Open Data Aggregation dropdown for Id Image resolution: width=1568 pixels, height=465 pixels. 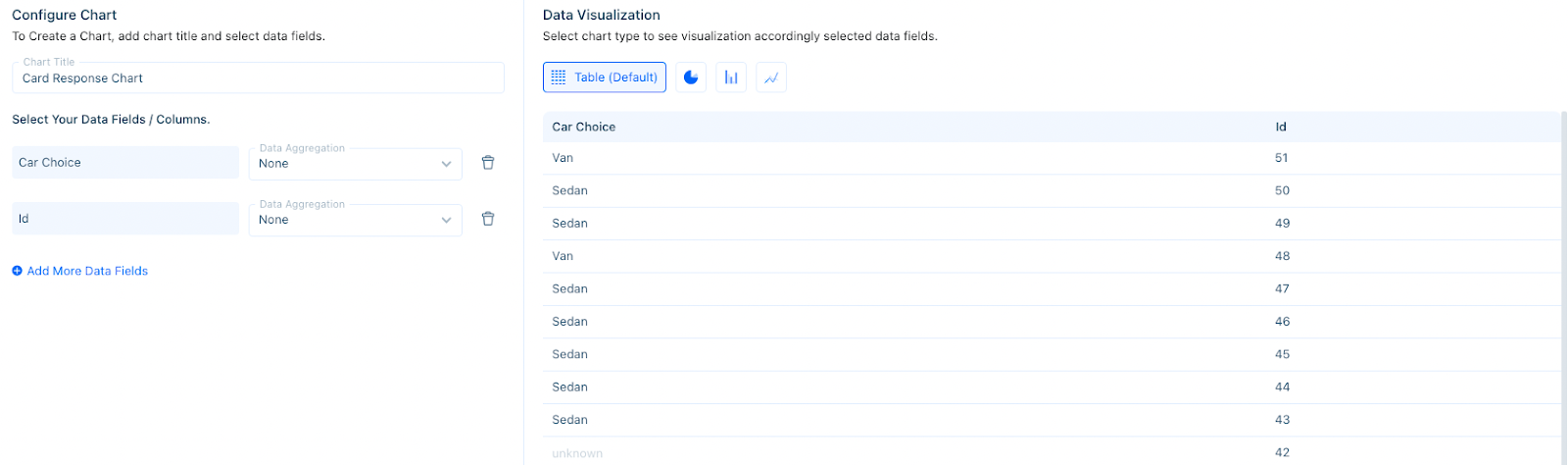[x=355, y=219]
